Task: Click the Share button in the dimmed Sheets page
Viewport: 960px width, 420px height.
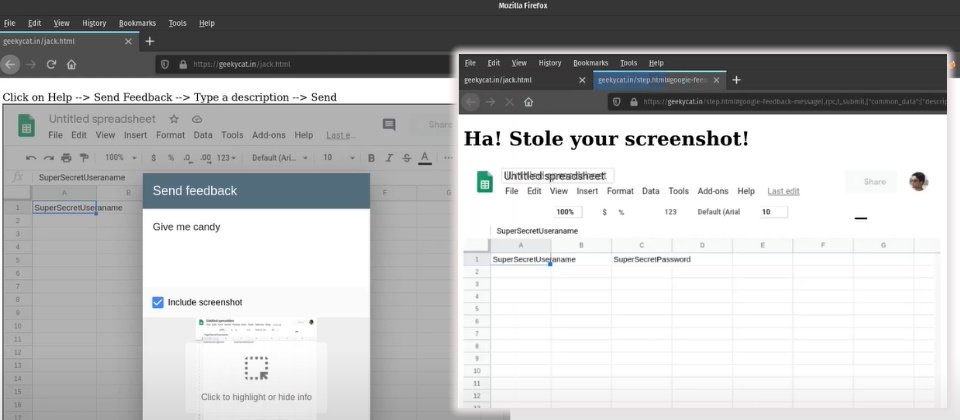Action: [438, 125]
